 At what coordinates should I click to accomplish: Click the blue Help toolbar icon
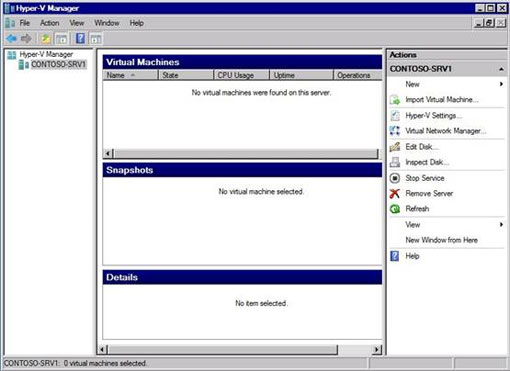coord(80,38)
